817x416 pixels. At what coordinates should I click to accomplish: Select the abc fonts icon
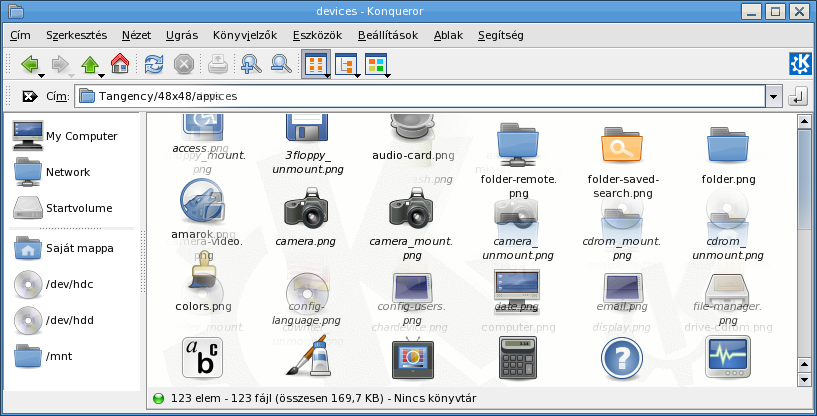[202, 358]
